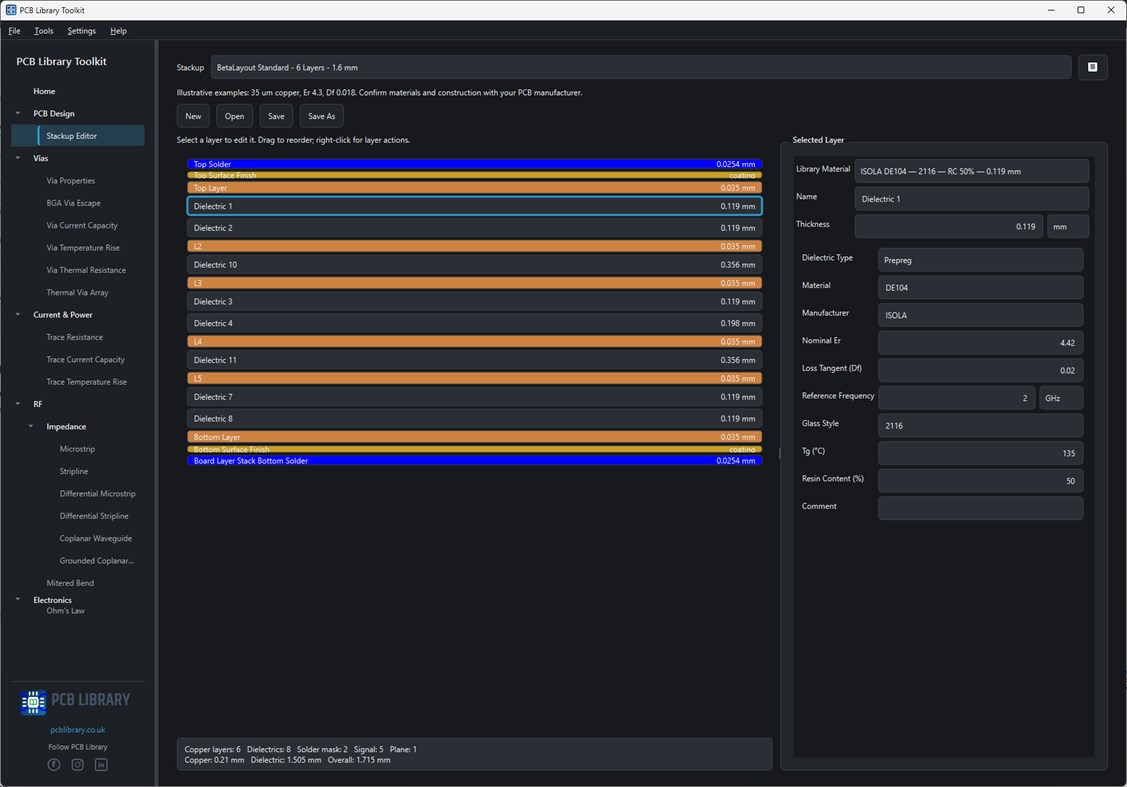Viewport: 1127px width, 787px height.
Task: Collapse the RF tree section
Action: coord(18,404)
